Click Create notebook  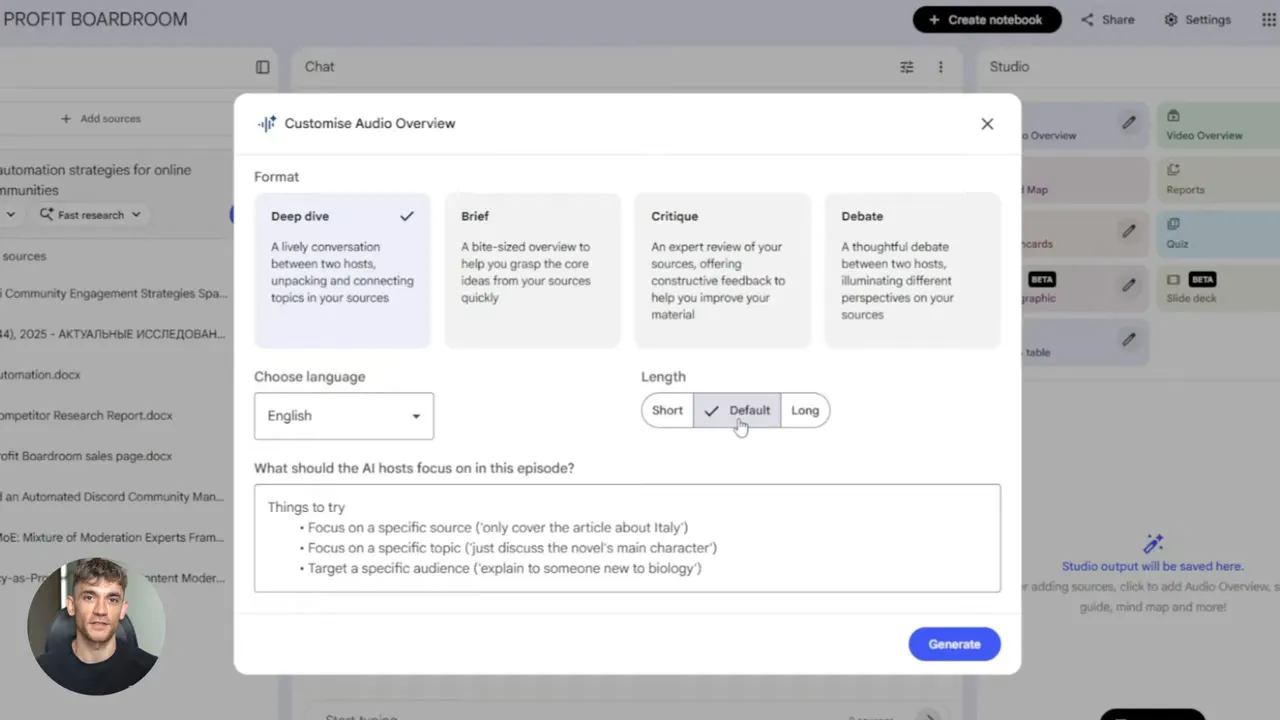click(x=986, y=20)
